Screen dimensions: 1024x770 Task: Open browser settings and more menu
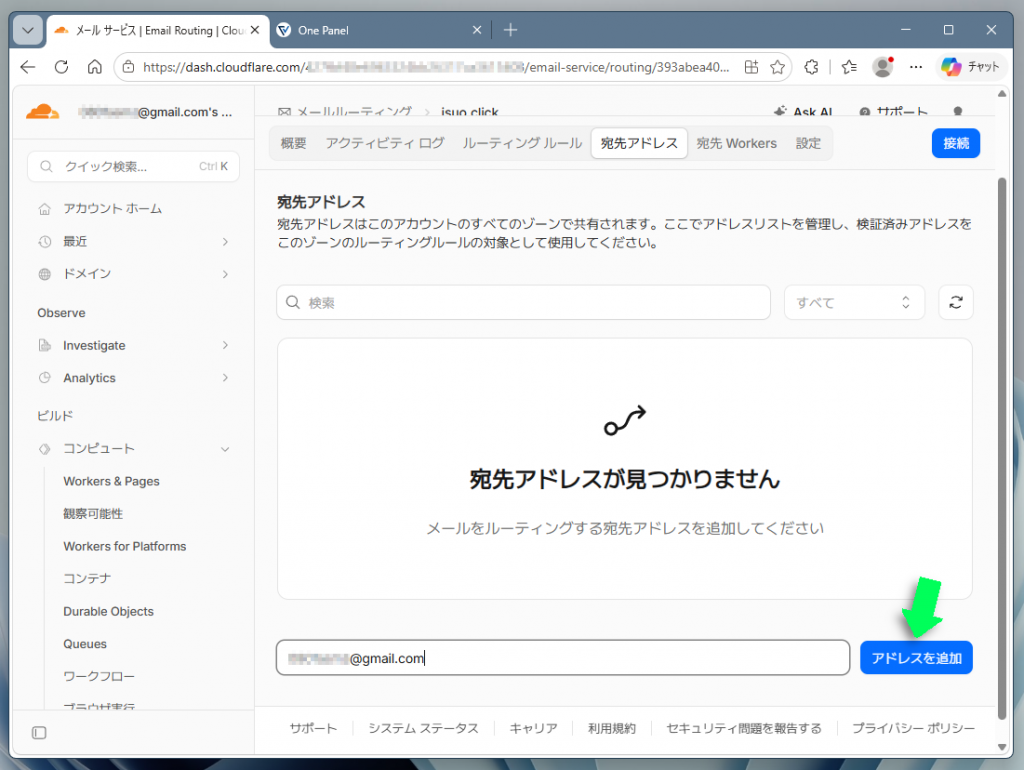pos(916,67)
